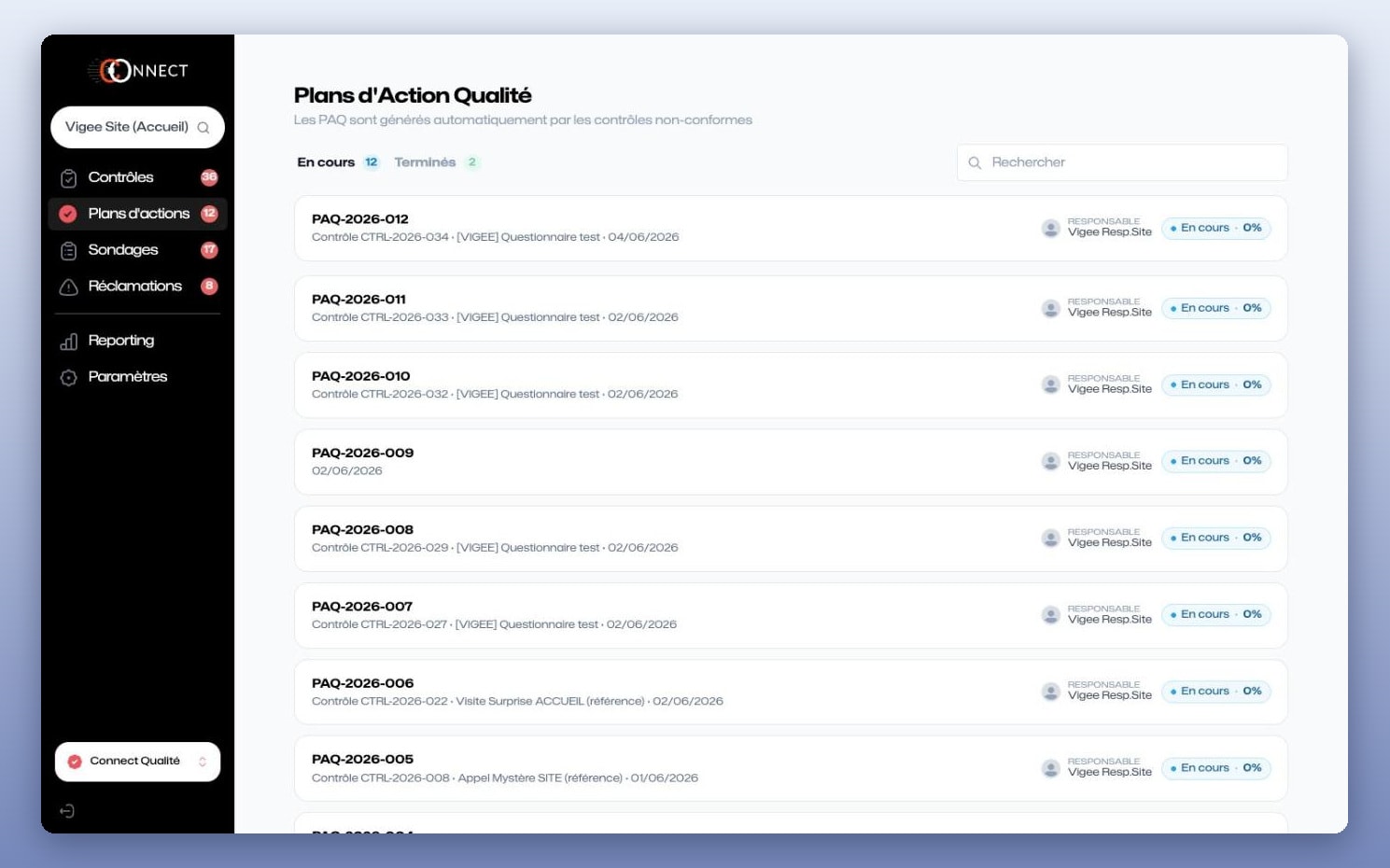Click the Plans d'actions checkmark icon
Viewport: 1390px width, 868px height.
pos(68,214)
